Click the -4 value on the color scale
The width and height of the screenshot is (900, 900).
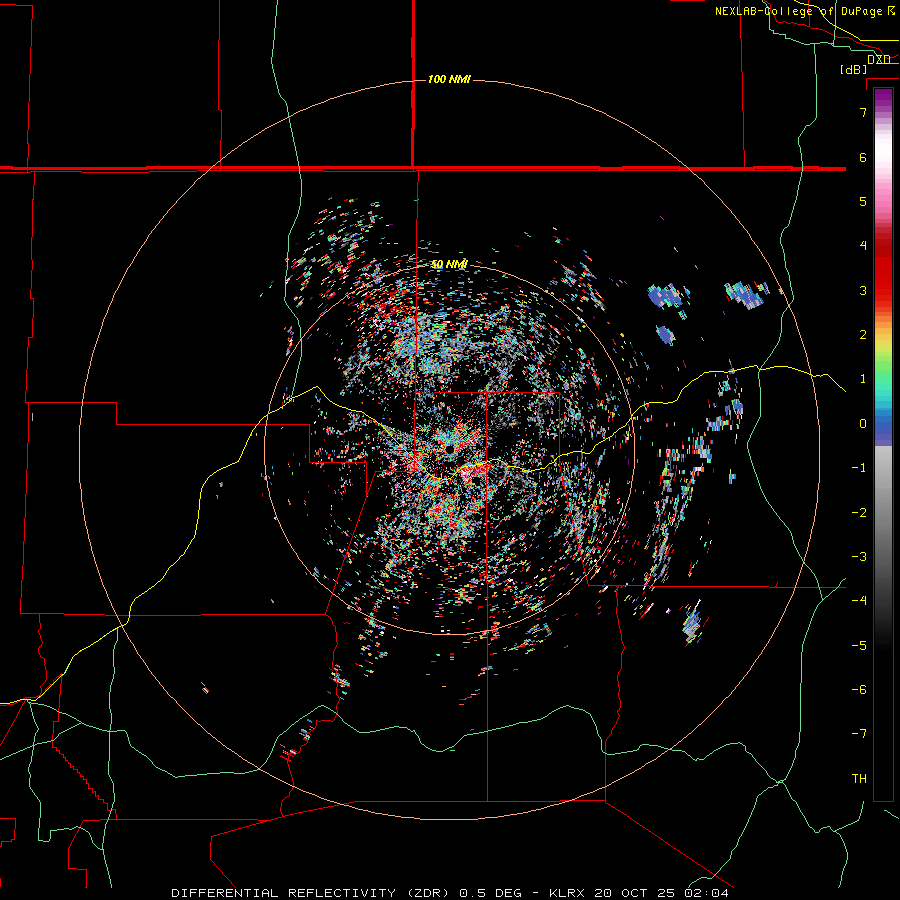coord(859,600)
